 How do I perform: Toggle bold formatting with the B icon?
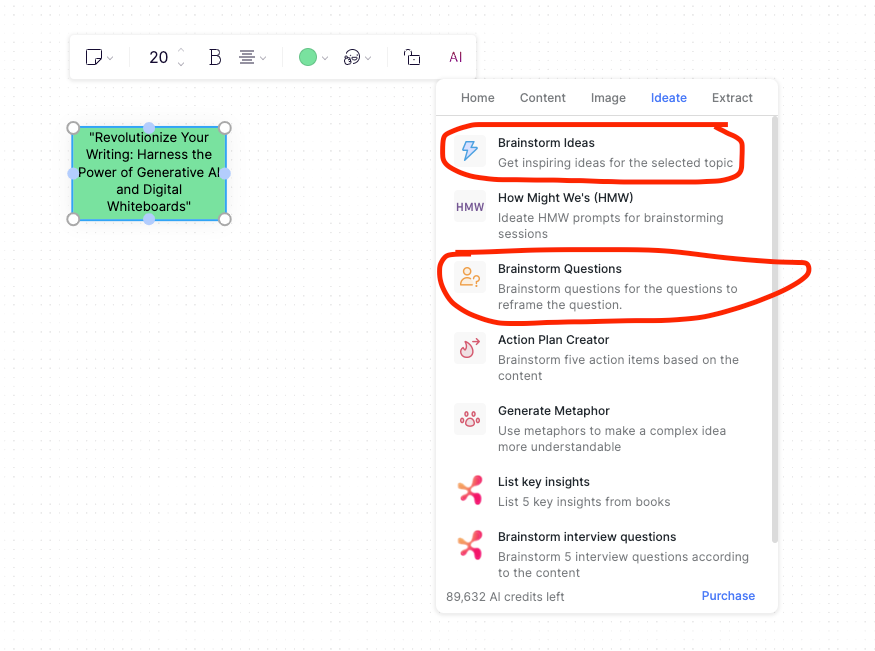215,57
